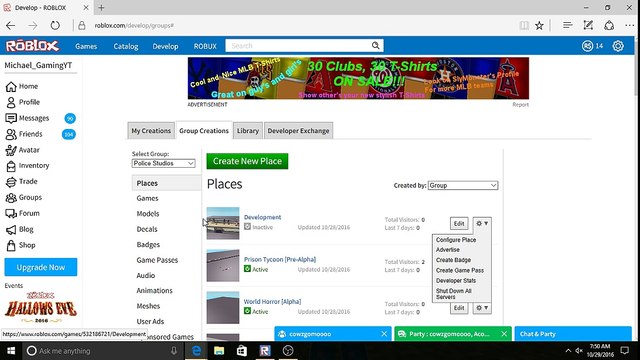Open Messages from the sidebar

tap(28, 118)
